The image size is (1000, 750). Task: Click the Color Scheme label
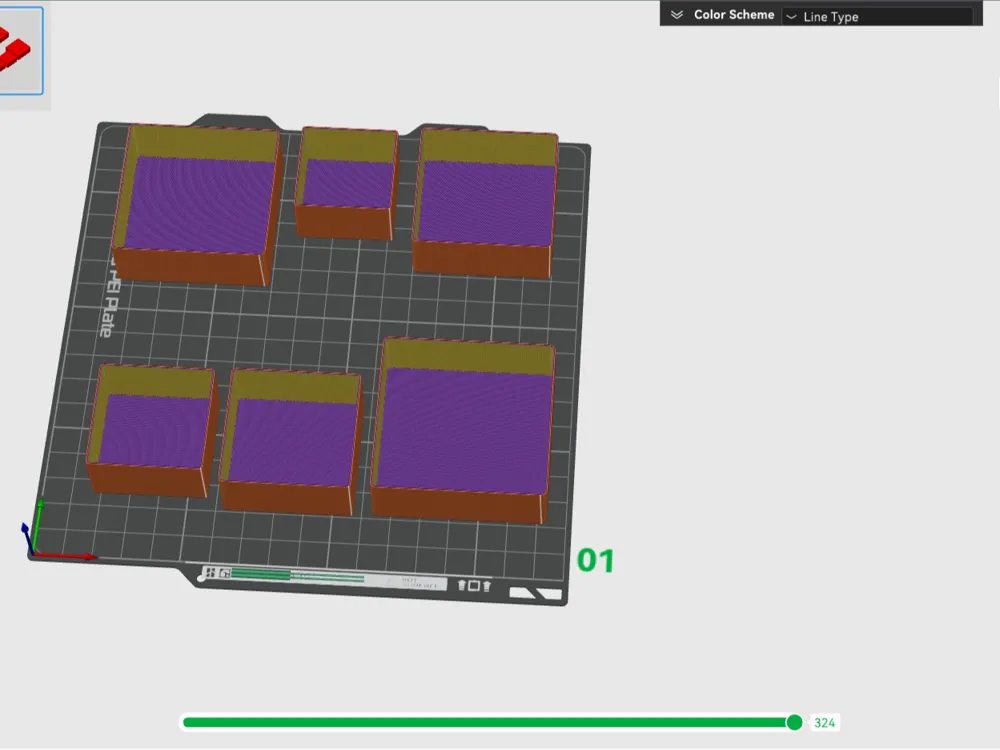tap(734, 15)
